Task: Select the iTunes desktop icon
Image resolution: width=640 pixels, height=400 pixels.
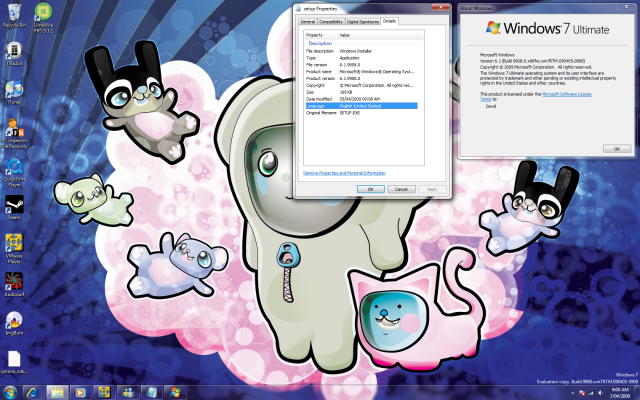Action: [14, 92]
